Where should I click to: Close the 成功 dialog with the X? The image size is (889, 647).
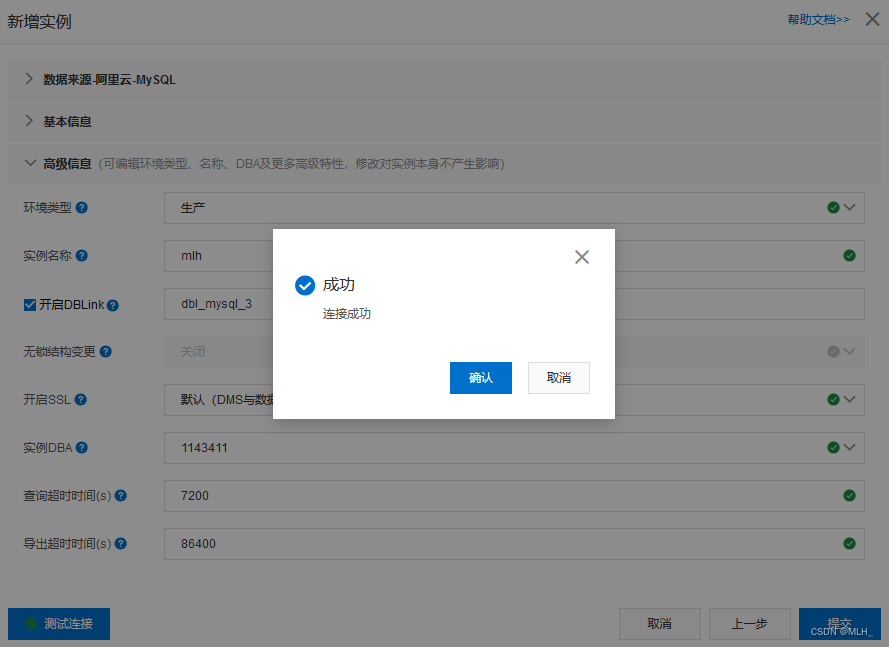coord(582,257)
